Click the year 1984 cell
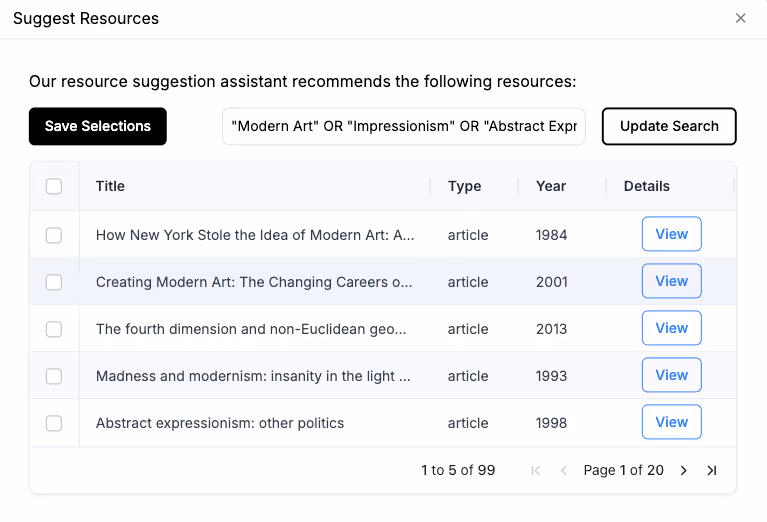767x522 pixels. pyautogui.click(x=551, y=235)
